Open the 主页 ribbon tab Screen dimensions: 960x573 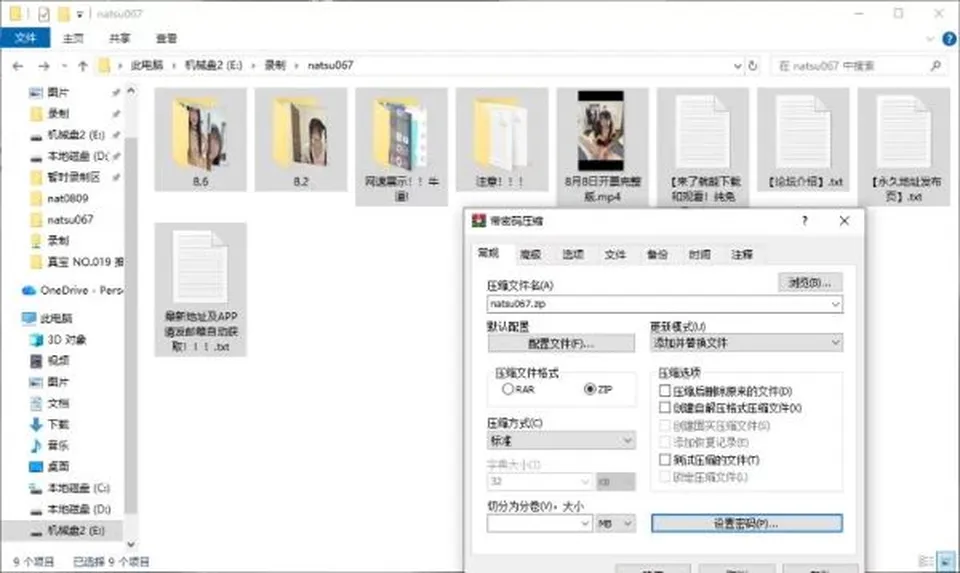73,38
